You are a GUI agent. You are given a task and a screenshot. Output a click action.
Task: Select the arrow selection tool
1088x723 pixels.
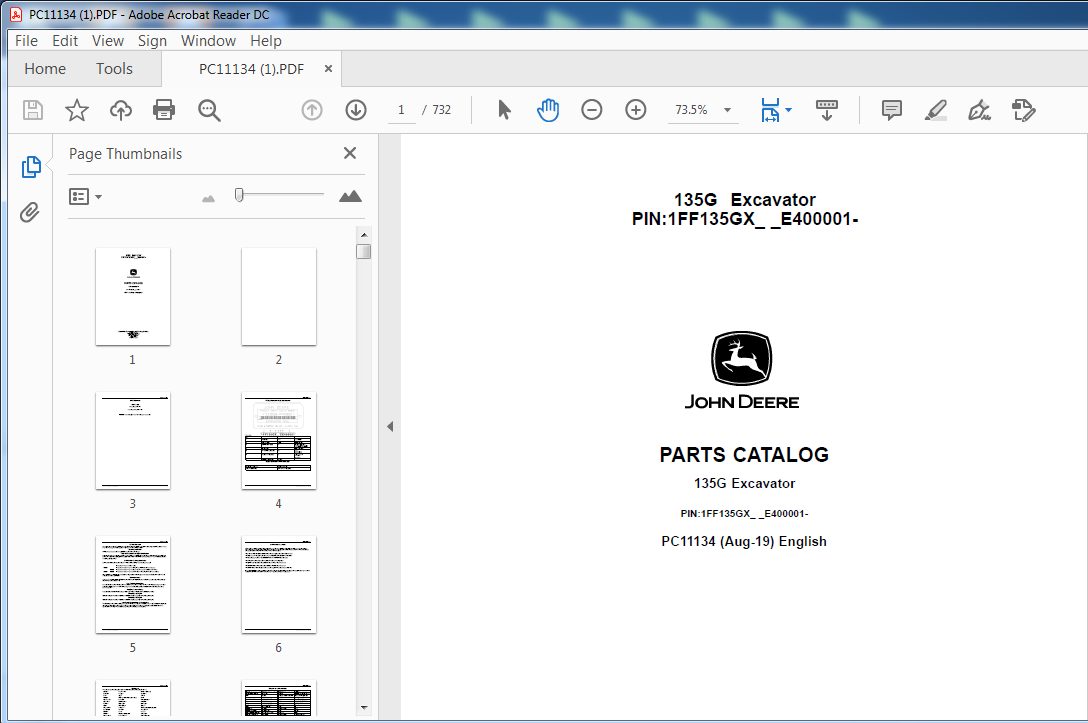tap(504, 110)
